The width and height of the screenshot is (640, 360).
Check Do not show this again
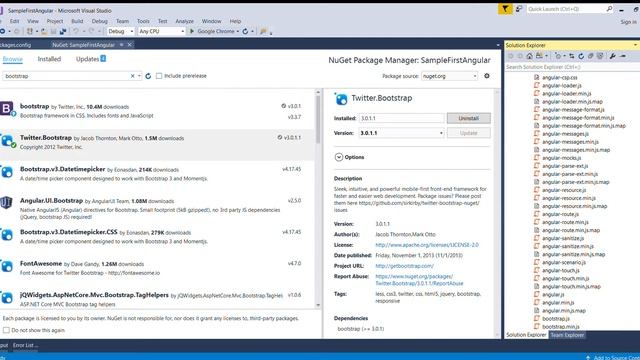[x=6, y=330]
